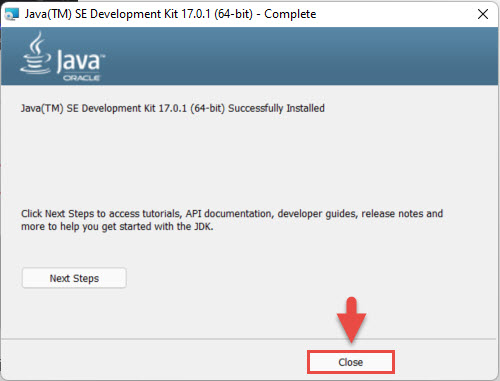Dismiss dialog with title bar X
The image size is (500, 381).
click(483, 14)
